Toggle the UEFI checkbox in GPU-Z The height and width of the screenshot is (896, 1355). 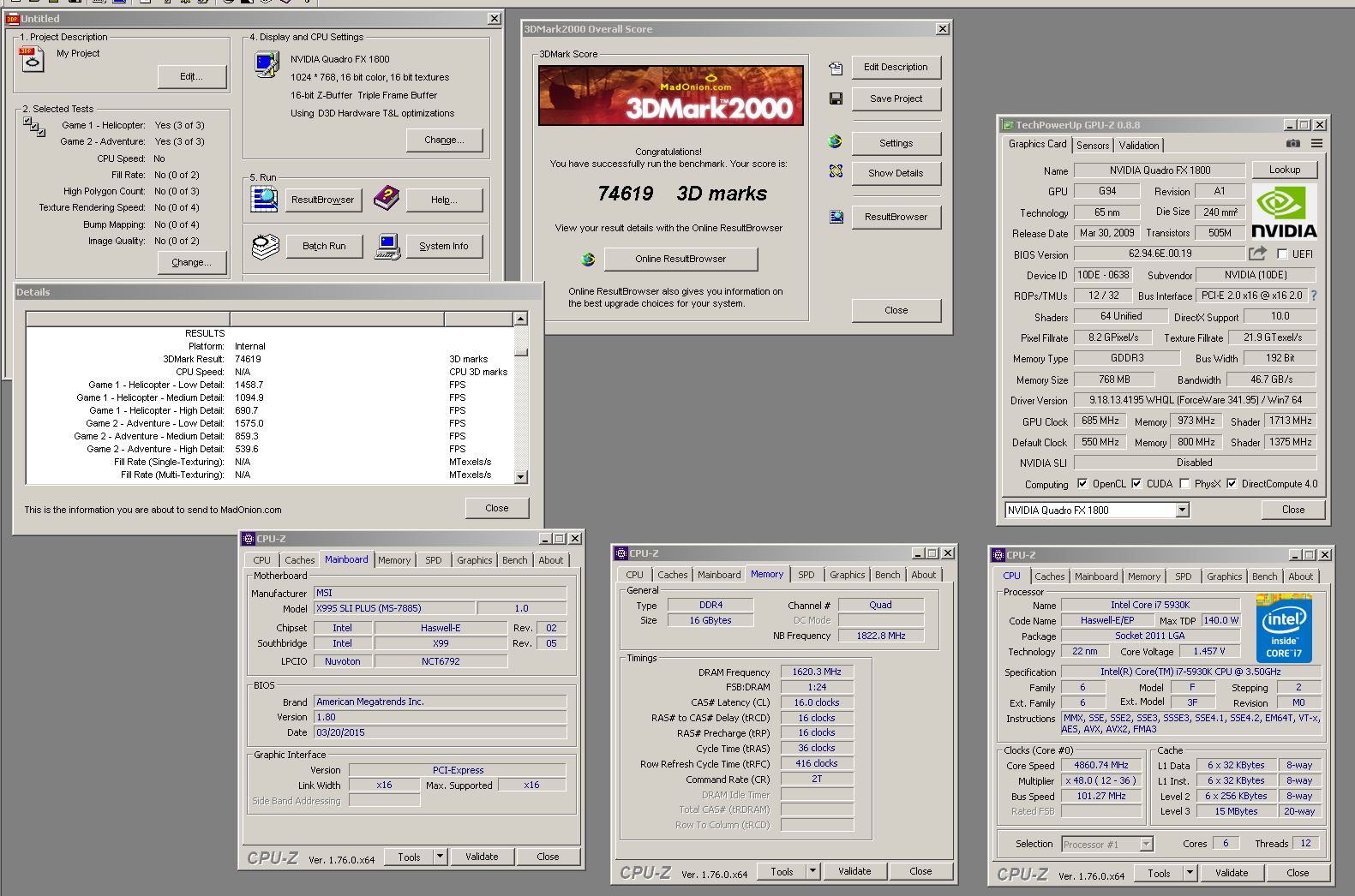(1282, 254)
